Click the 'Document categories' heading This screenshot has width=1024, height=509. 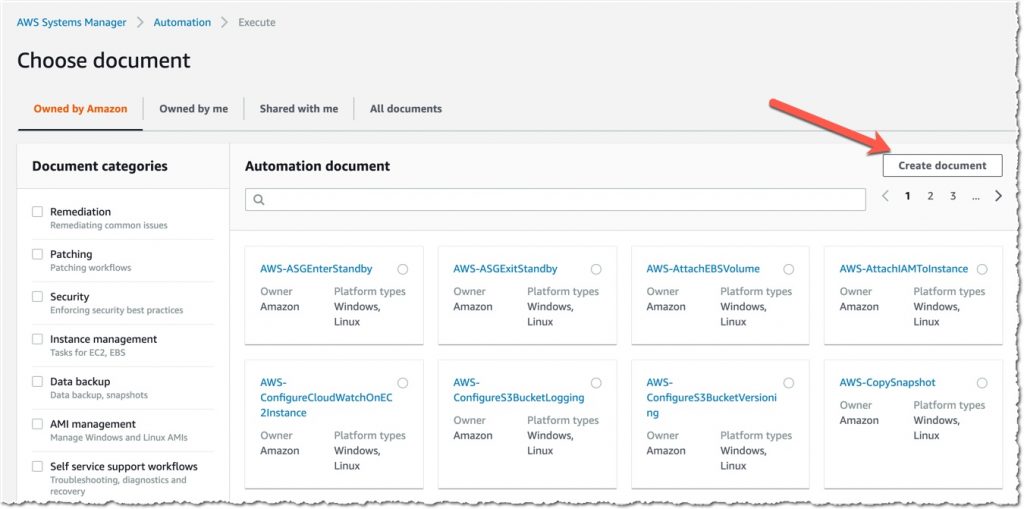pyautogui.click(x=100, y=166)
